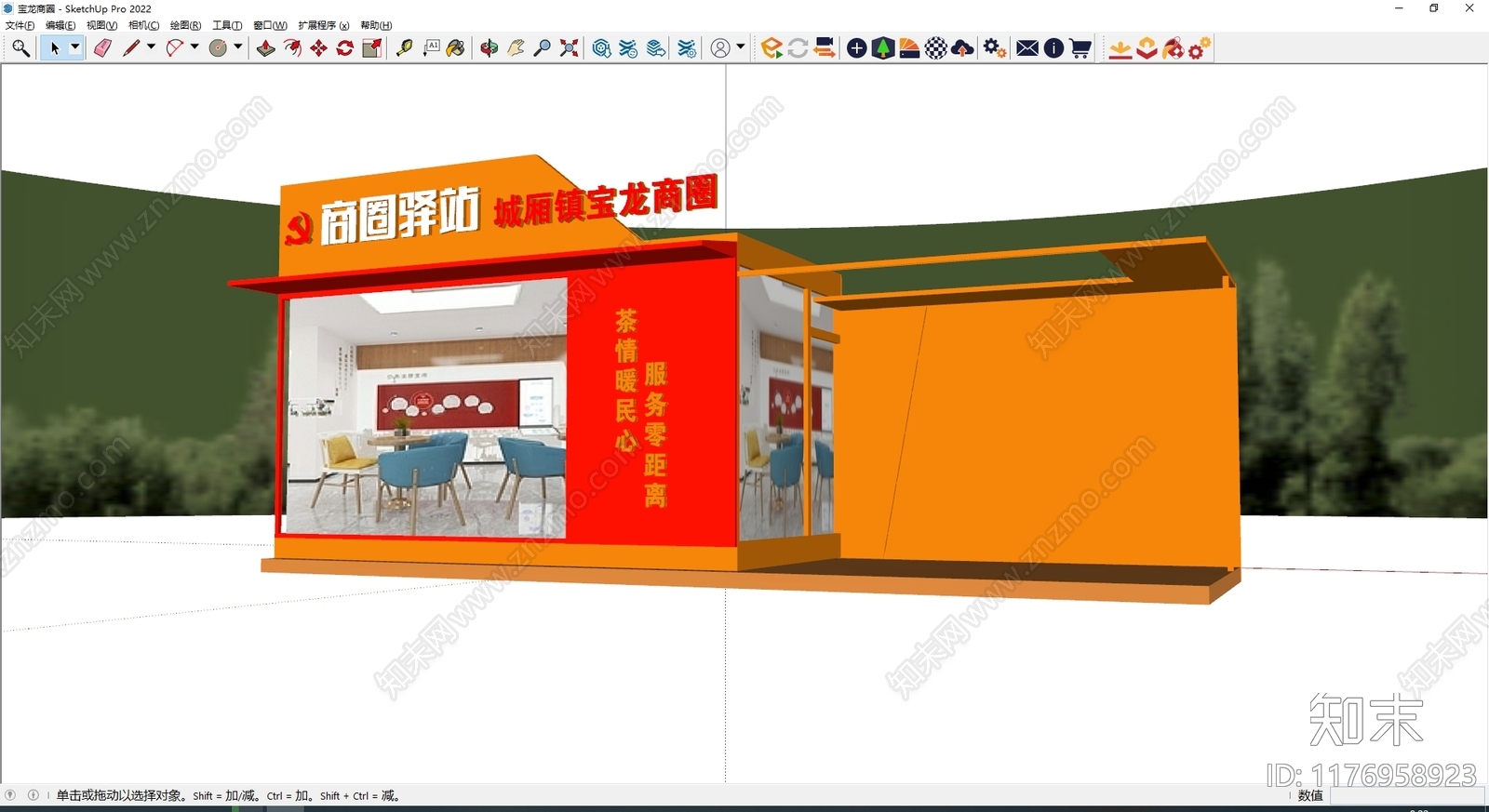Open the Enscape store cart icon

[1080, 48]
